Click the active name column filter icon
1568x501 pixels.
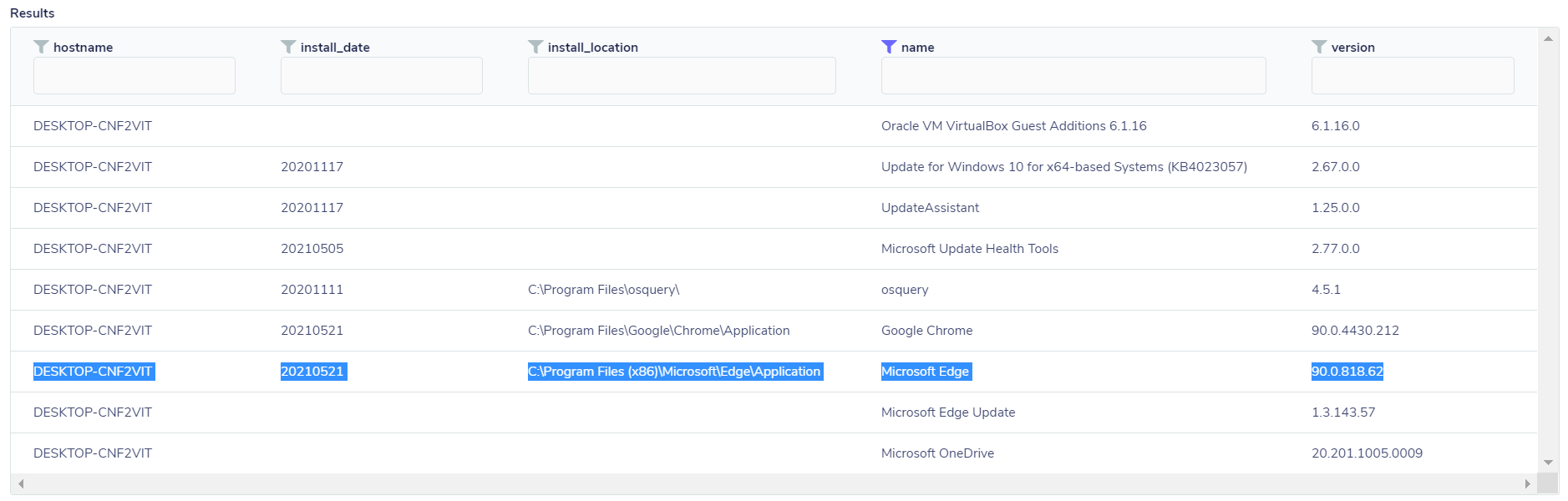click(889, 47)
